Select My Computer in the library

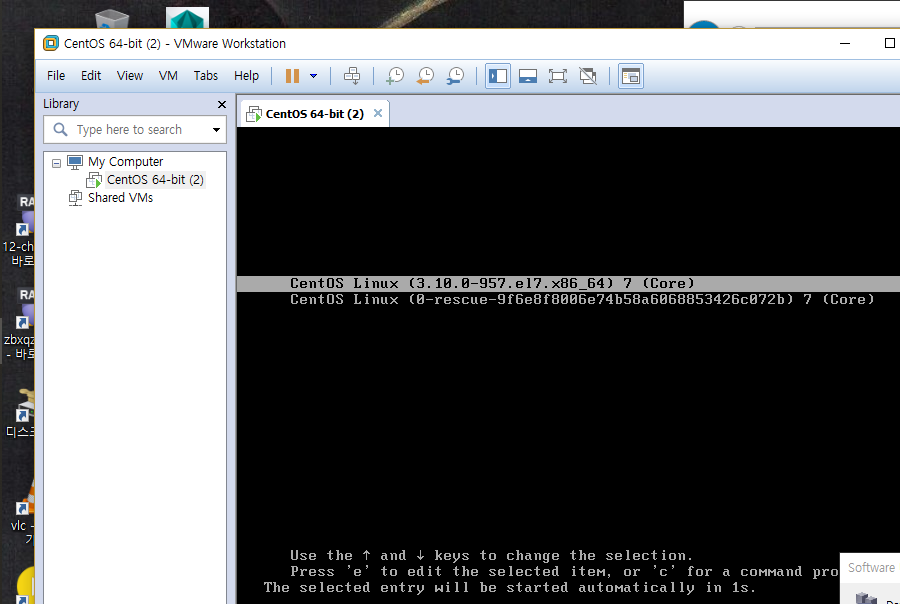pyautogui.click(x=125, y=162)
